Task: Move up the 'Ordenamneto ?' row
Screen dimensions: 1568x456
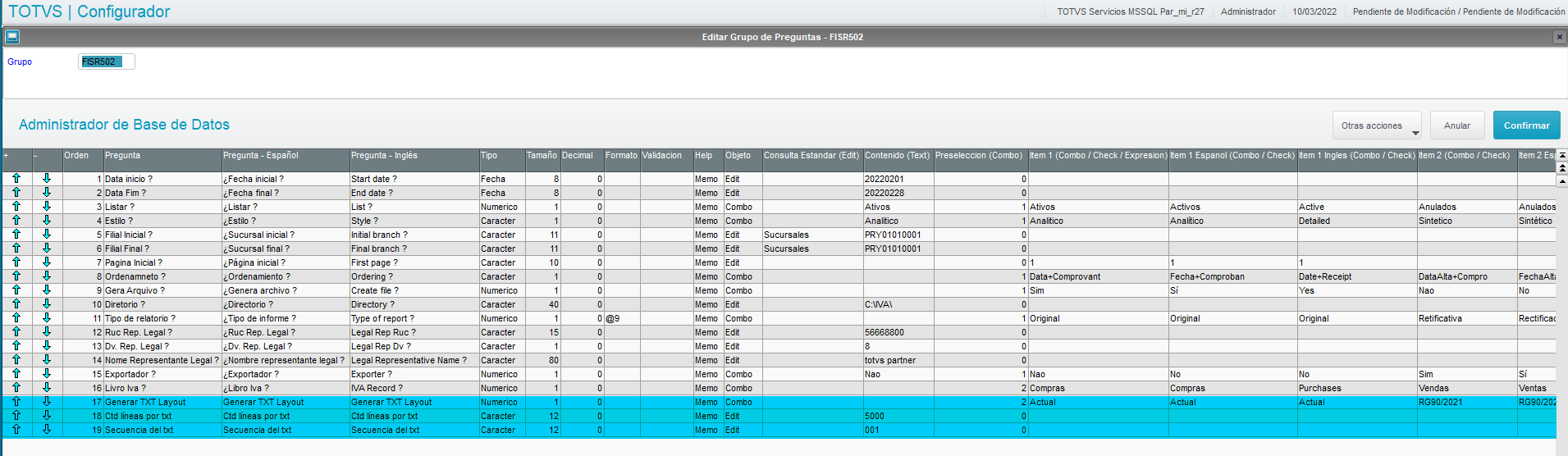Action: pos(16,276)
